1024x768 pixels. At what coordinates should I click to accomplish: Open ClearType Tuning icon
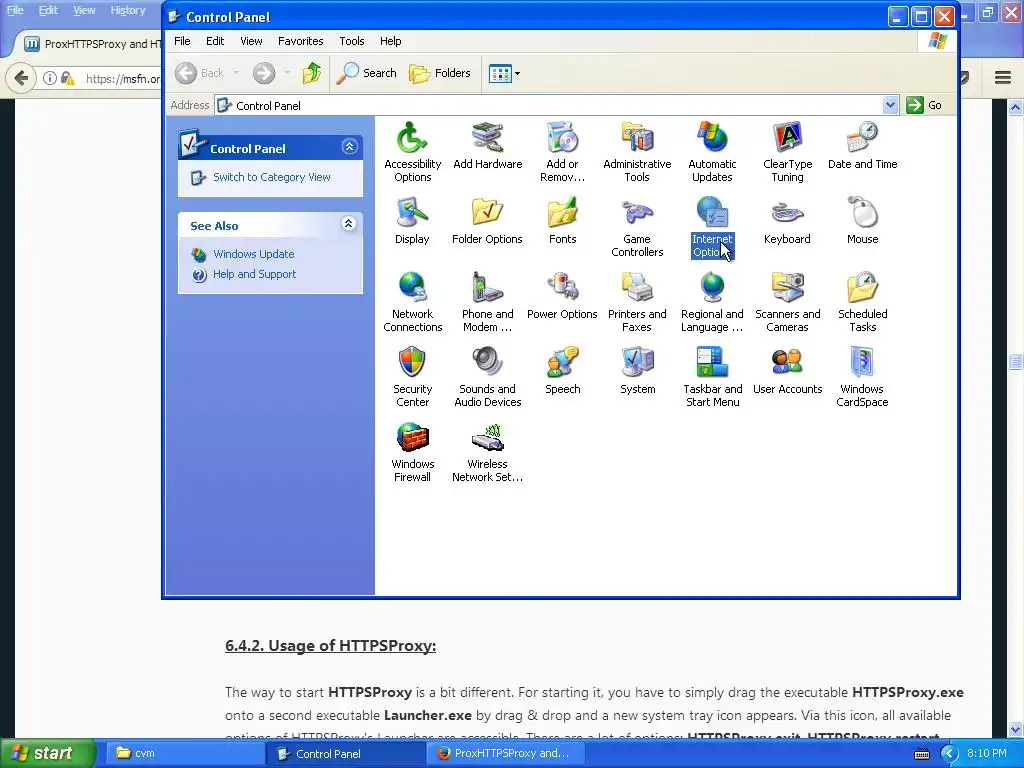787,152
